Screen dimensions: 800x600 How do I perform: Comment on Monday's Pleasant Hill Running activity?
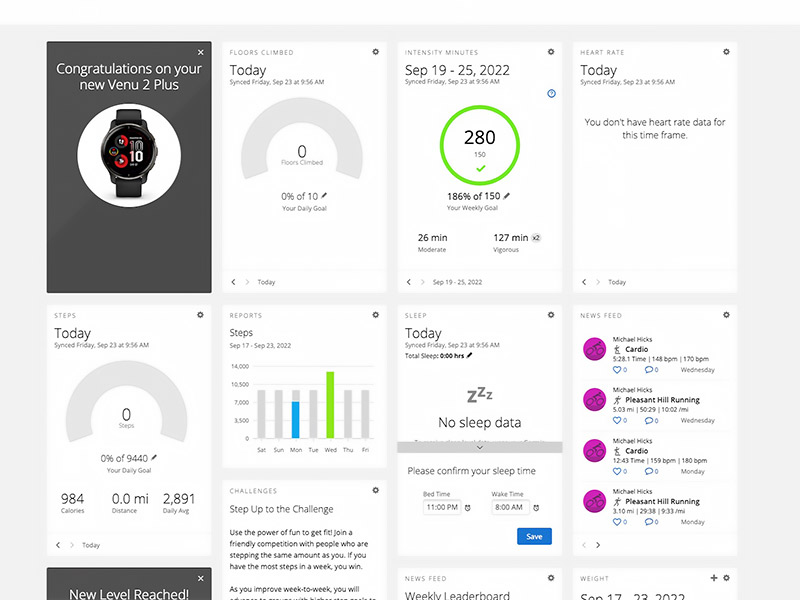click(x=648, y=522)
